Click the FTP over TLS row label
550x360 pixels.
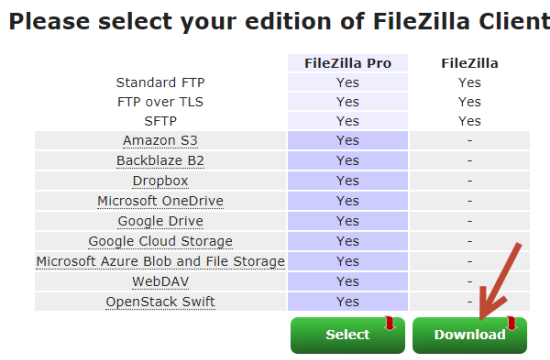click(x=160, y=102)
